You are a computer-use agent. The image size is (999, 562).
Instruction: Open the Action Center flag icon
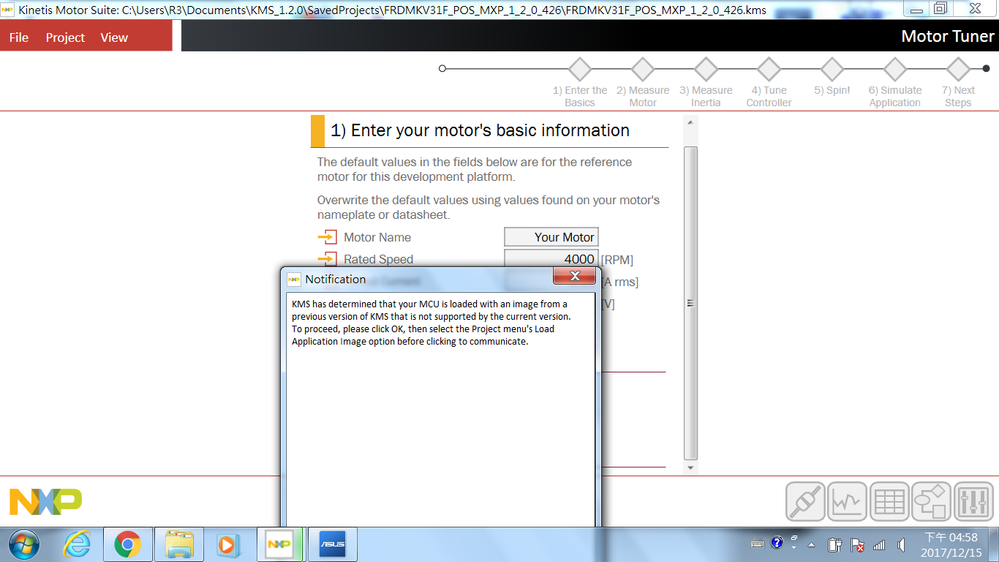(857, 545)
